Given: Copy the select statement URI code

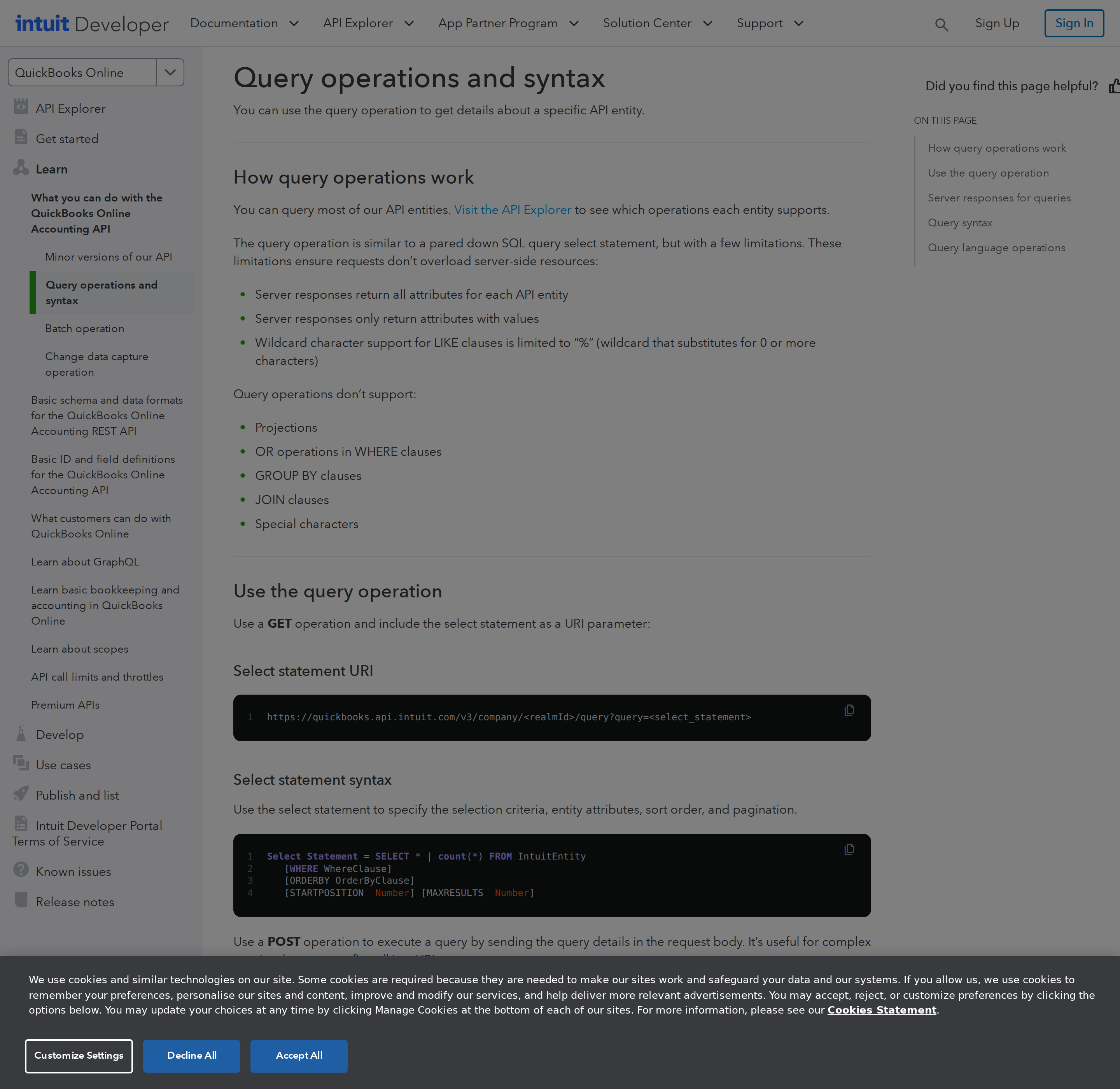Looking at the screenshot, I should coord(849,710).
